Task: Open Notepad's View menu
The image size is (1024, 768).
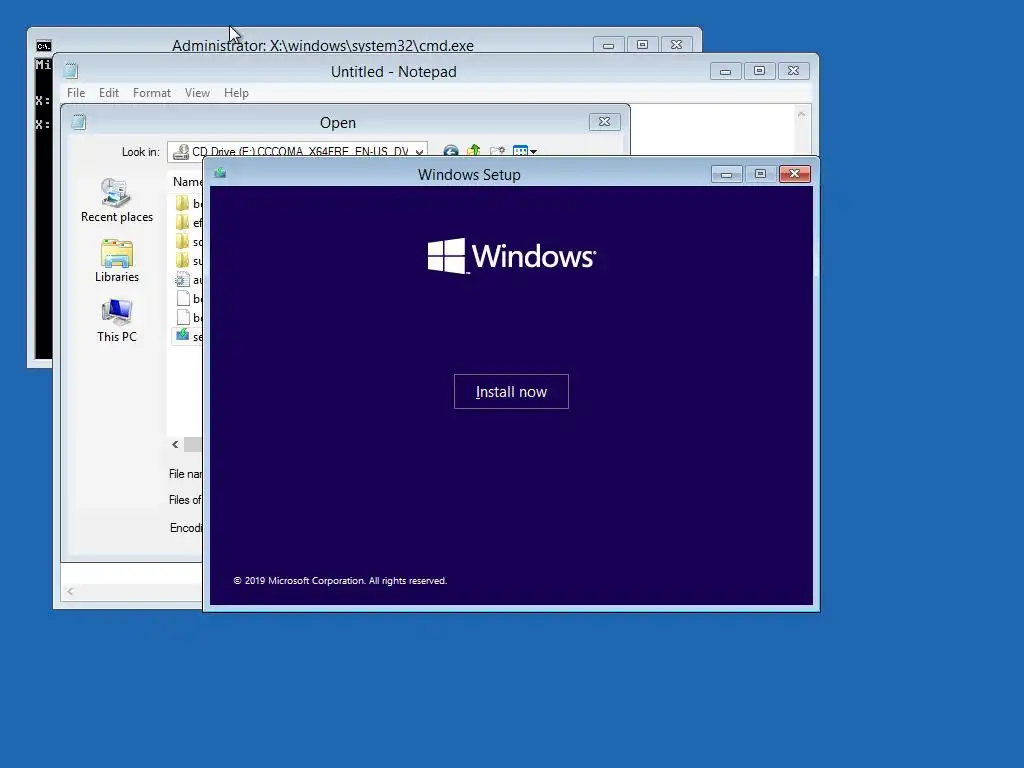Action: (197, 93)
